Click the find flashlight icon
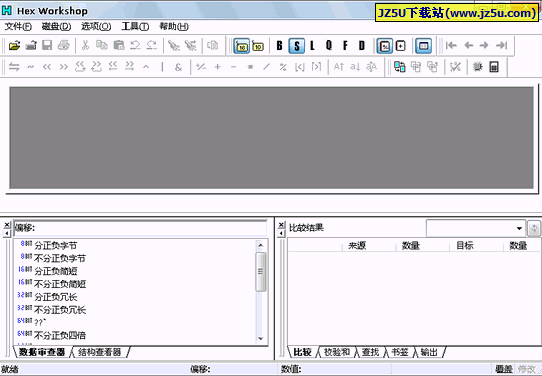The width and height of the screenshot is (542, 376). click(174, 45)
